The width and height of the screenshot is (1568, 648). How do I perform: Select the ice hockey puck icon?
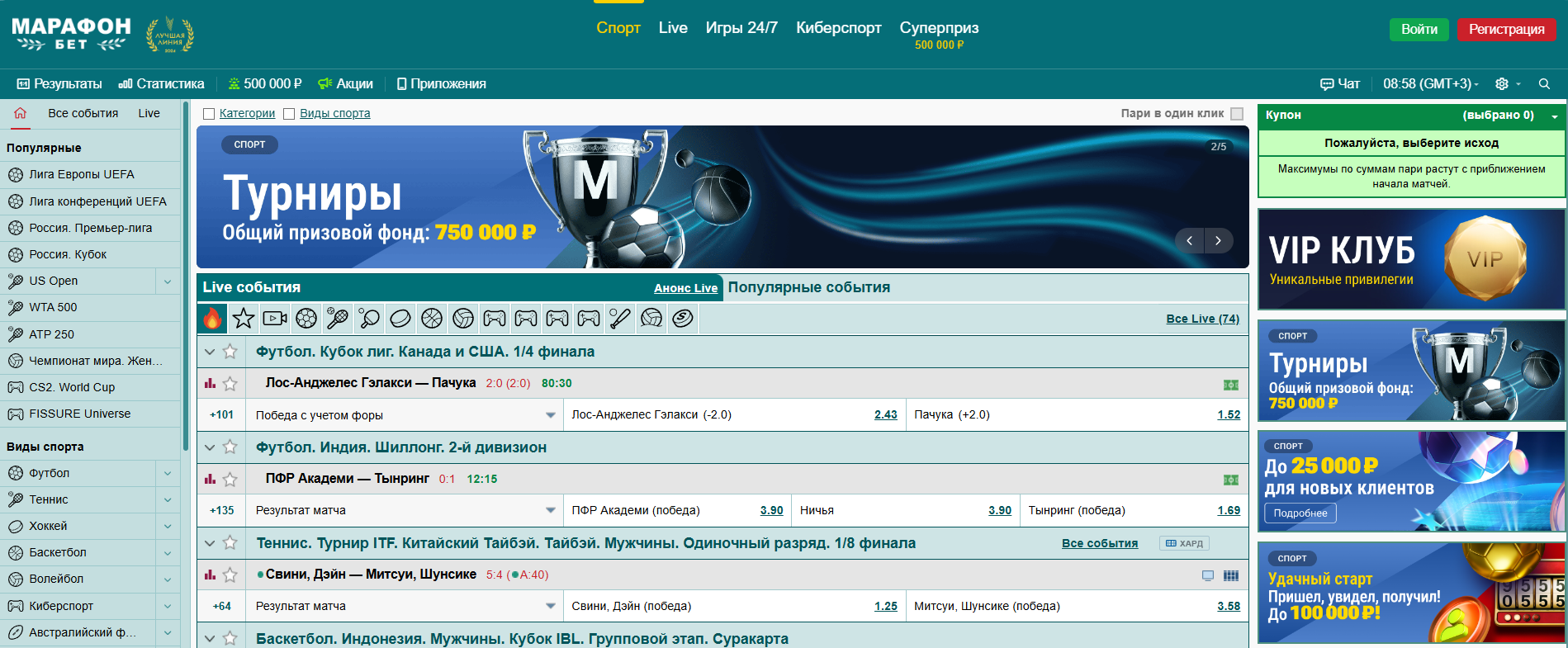400,318
